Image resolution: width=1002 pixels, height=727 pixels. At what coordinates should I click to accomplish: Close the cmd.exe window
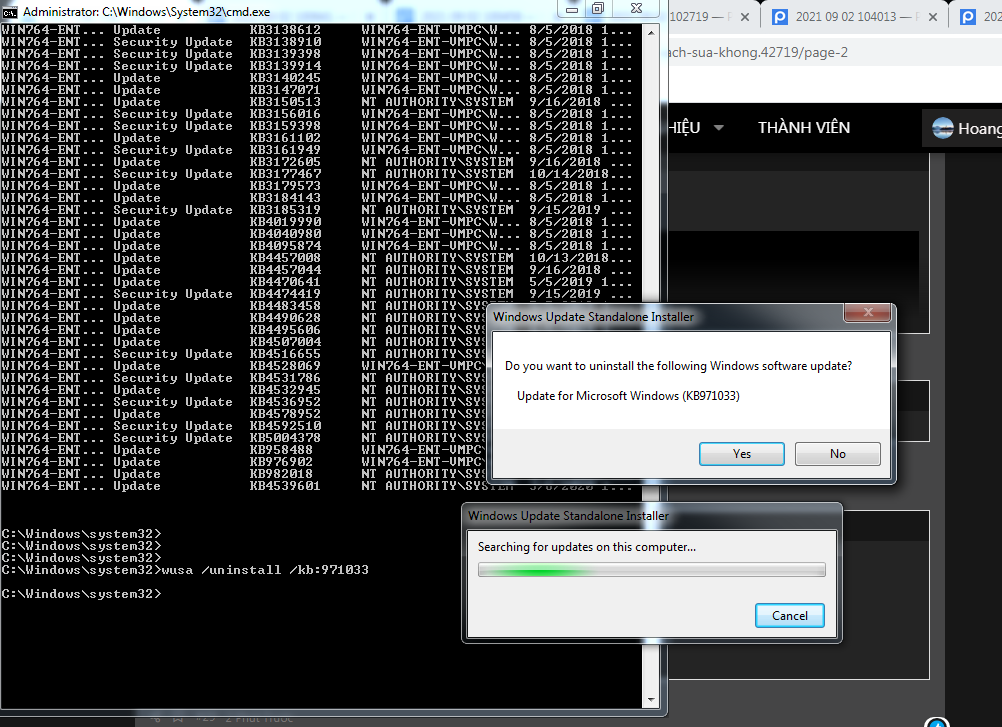(x=636, y=8)
